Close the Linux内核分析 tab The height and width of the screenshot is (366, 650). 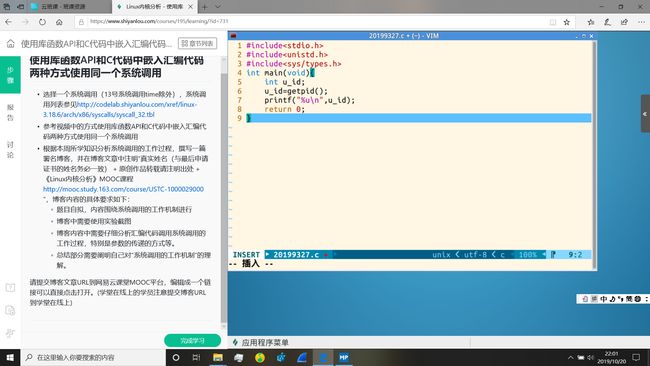pos(191,7)
